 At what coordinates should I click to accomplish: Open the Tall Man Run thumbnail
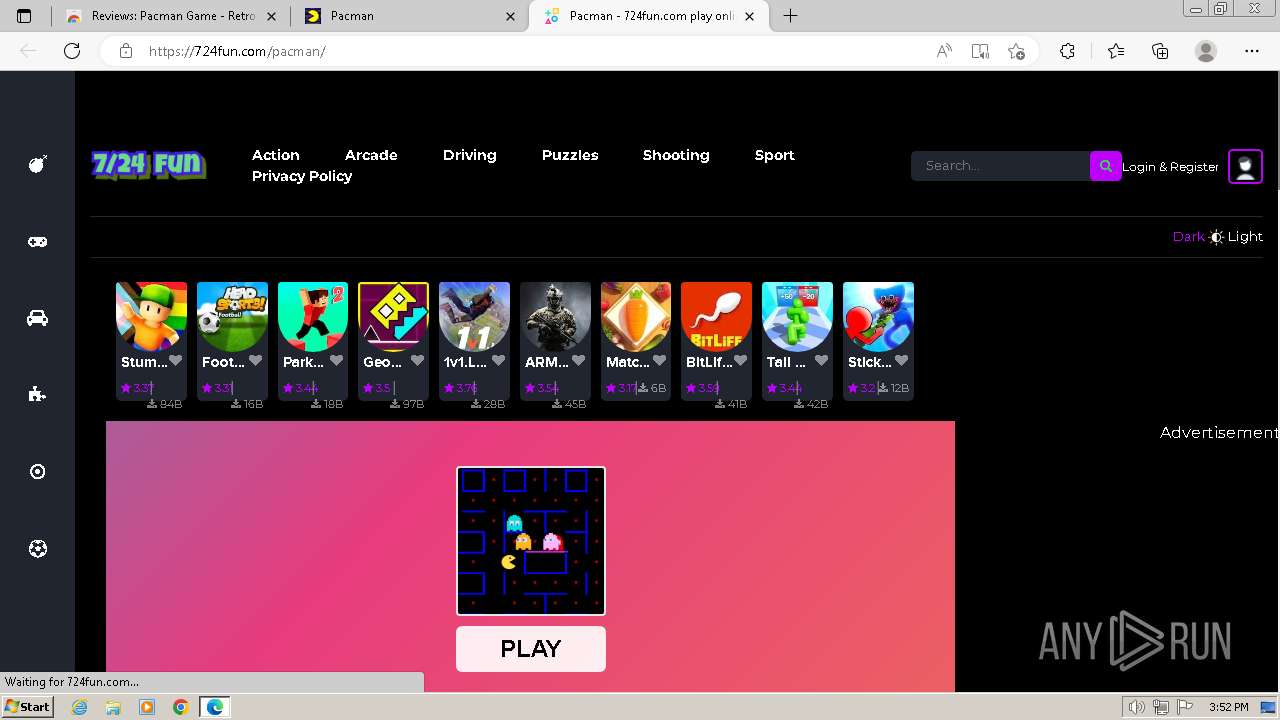[x=797, y=316]
